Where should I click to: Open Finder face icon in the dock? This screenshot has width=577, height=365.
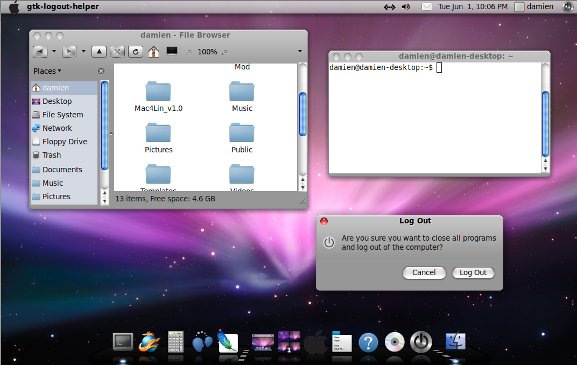(456, 341)
